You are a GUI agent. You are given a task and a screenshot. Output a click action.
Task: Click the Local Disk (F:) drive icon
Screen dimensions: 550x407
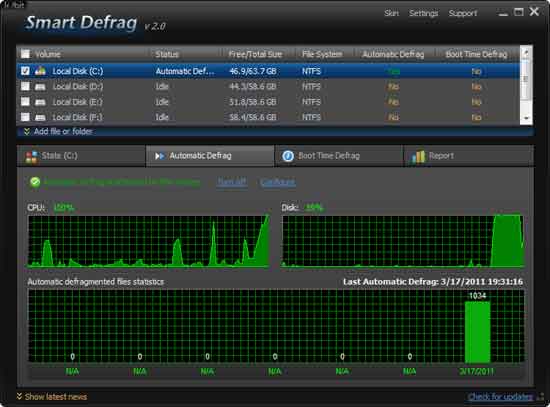[x=40, y=117]
